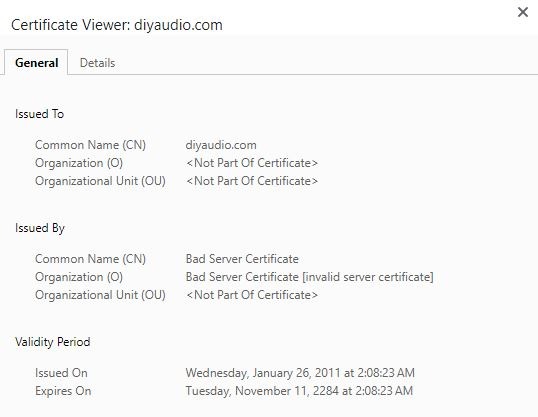Click the Issued On label
This screenshot has width=538, height=417.
61,373
